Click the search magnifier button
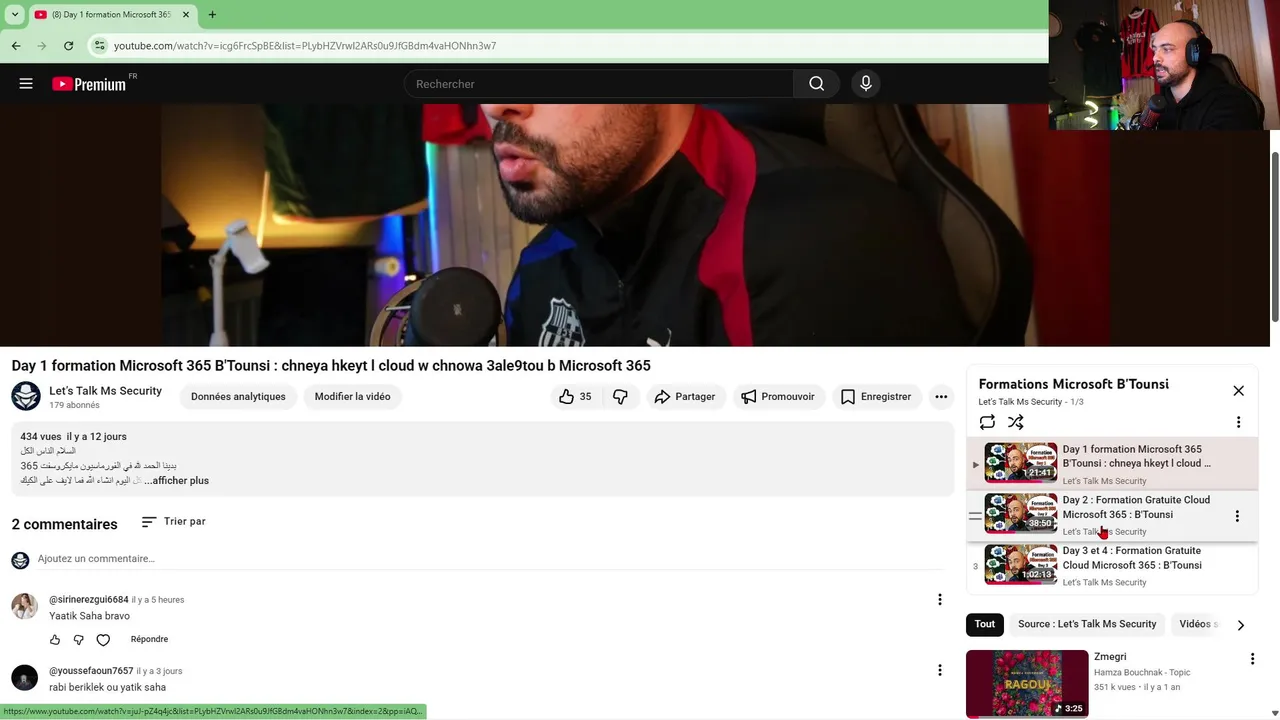The width and height of the screenshot is (1280, 720). 817,84
